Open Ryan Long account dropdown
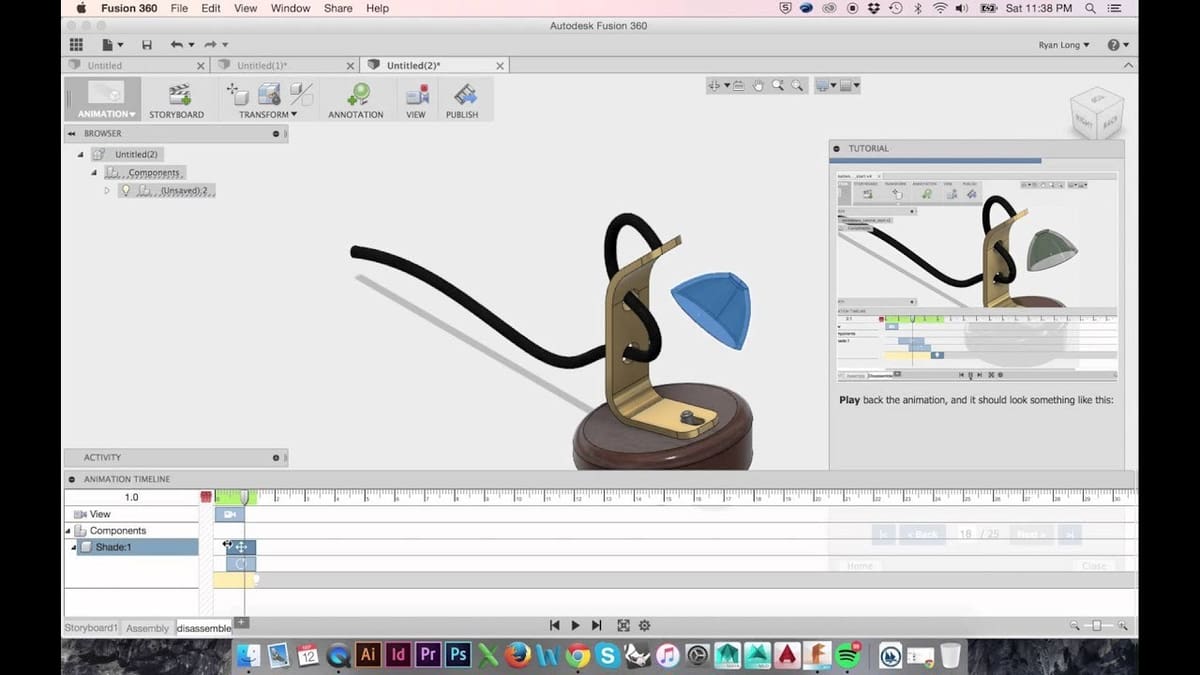 tap(1064, 45)
